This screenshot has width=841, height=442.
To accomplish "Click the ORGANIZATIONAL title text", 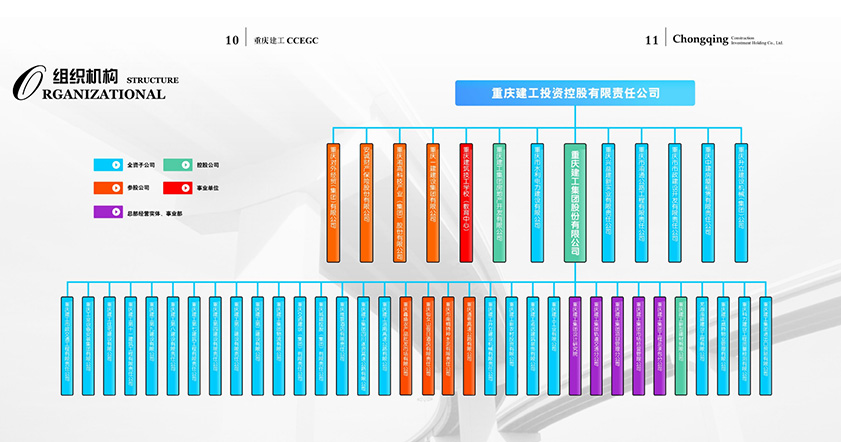I will coord(106,94).
